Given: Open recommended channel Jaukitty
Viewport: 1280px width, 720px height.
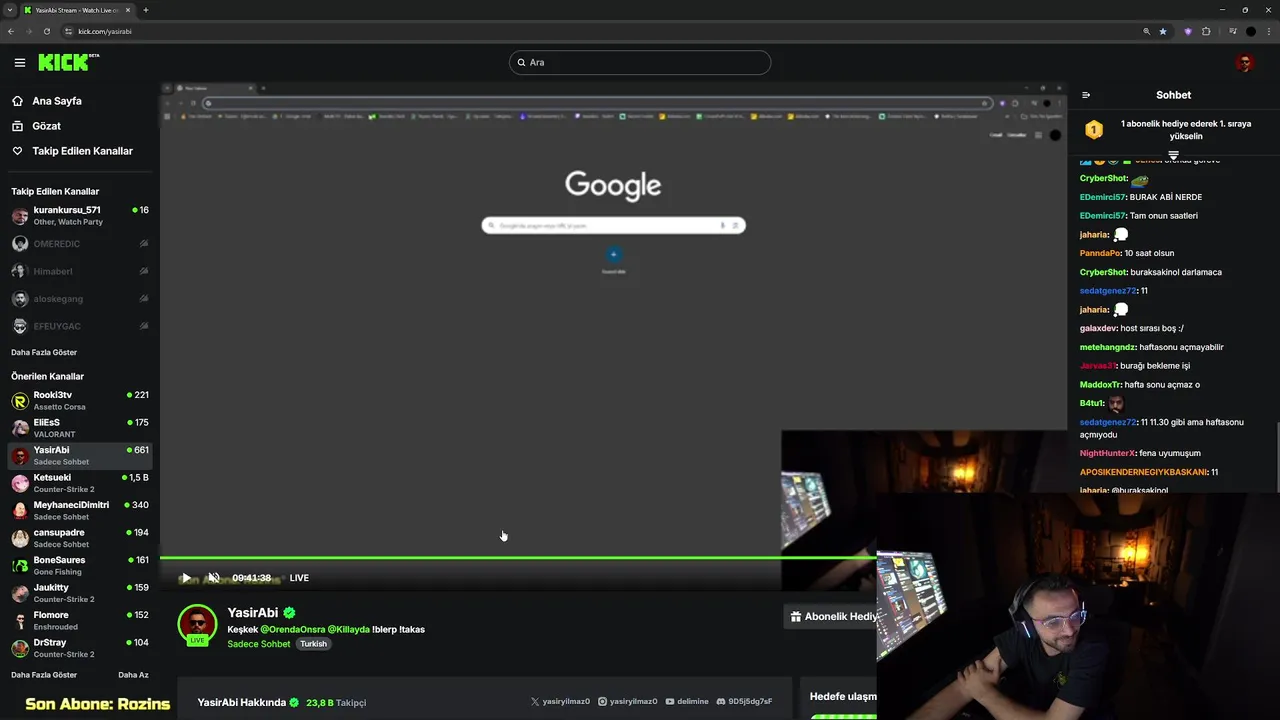Looking at the screenshot, I should coord(80,593).
